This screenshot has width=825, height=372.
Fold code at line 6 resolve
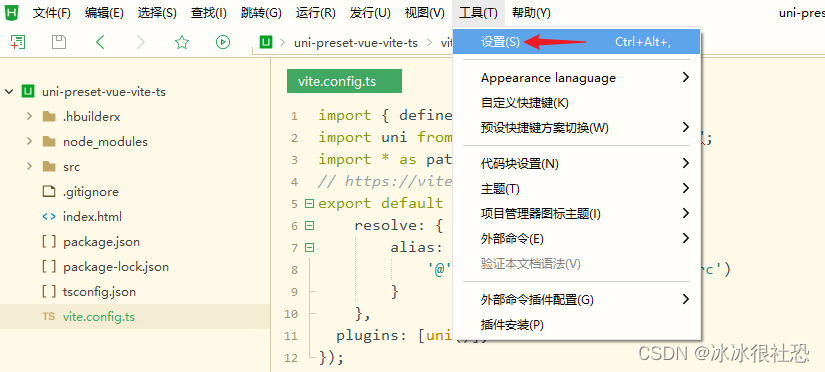309,225
